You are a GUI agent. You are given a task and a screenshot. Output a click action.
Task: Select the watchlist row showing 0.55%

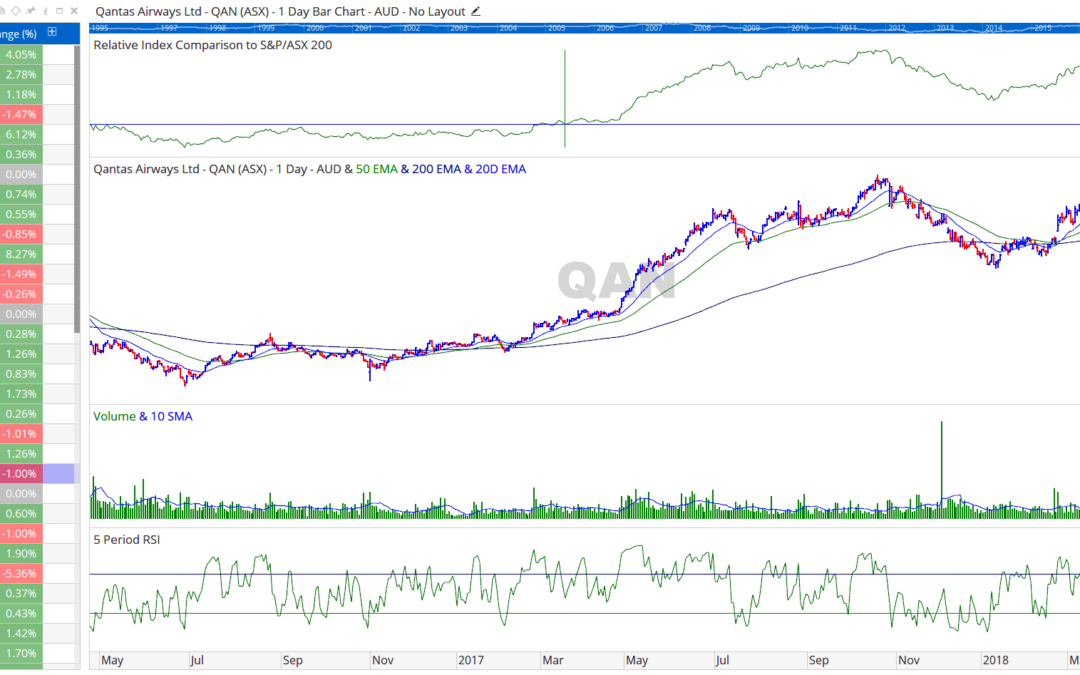click(x=37, y=214)
